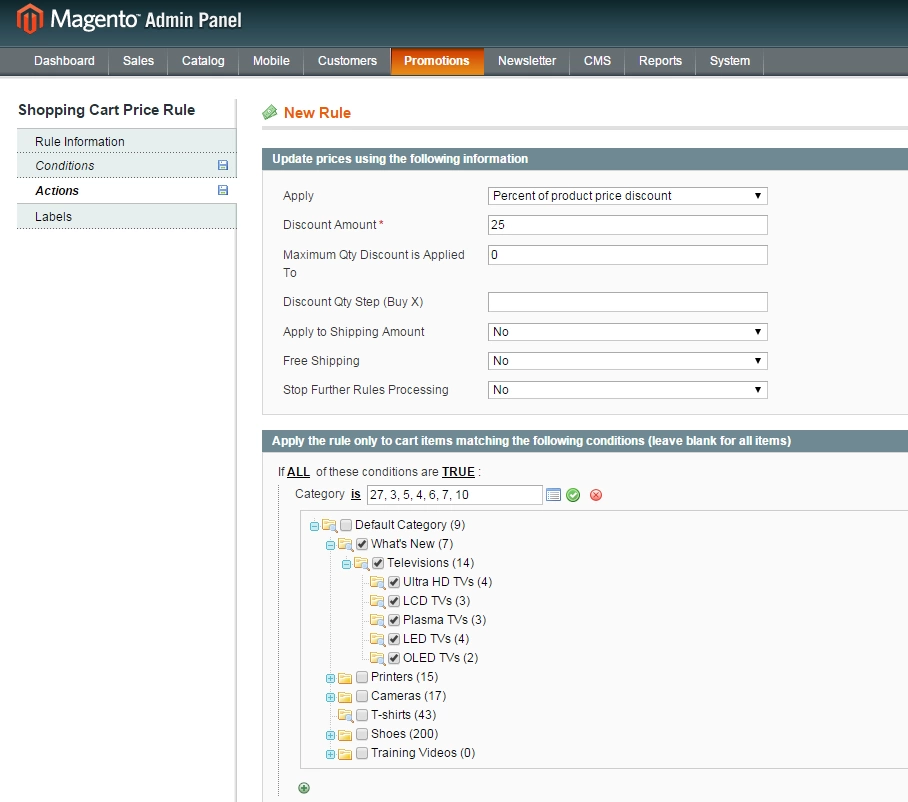Click the Printers folder icon
The height and width of the screenshot is (802, 908).
[346, 678]
